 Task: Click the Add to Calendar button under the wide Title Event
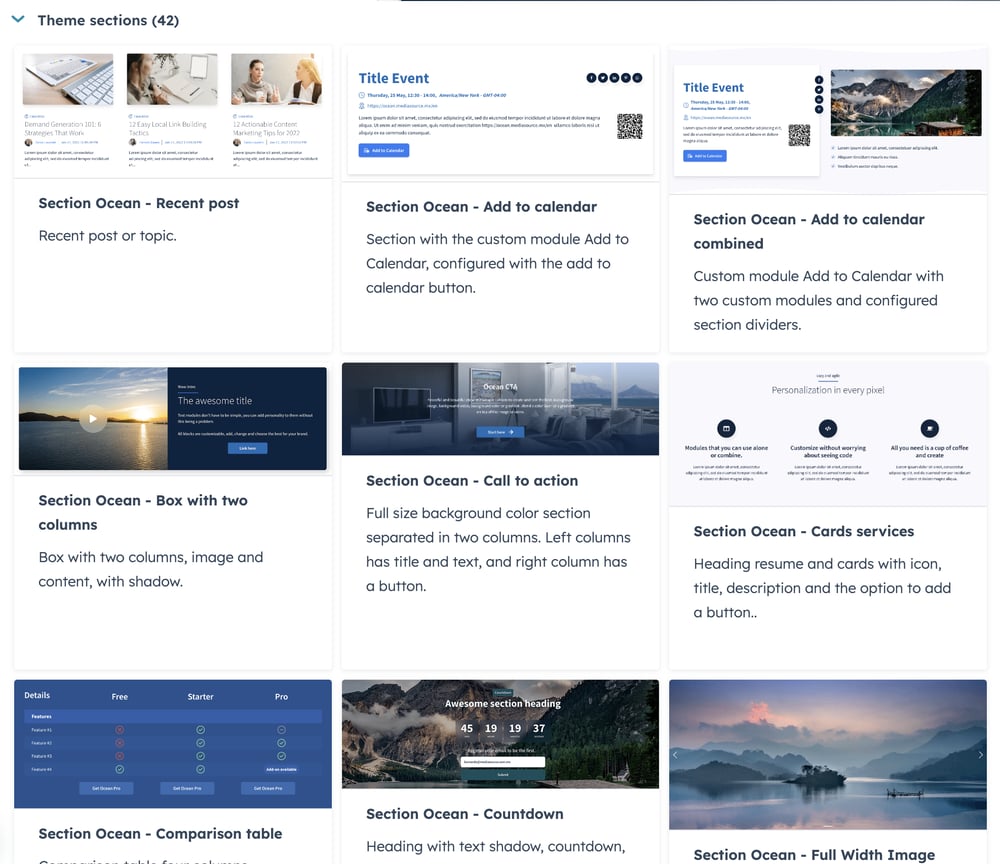click(384, 150)
